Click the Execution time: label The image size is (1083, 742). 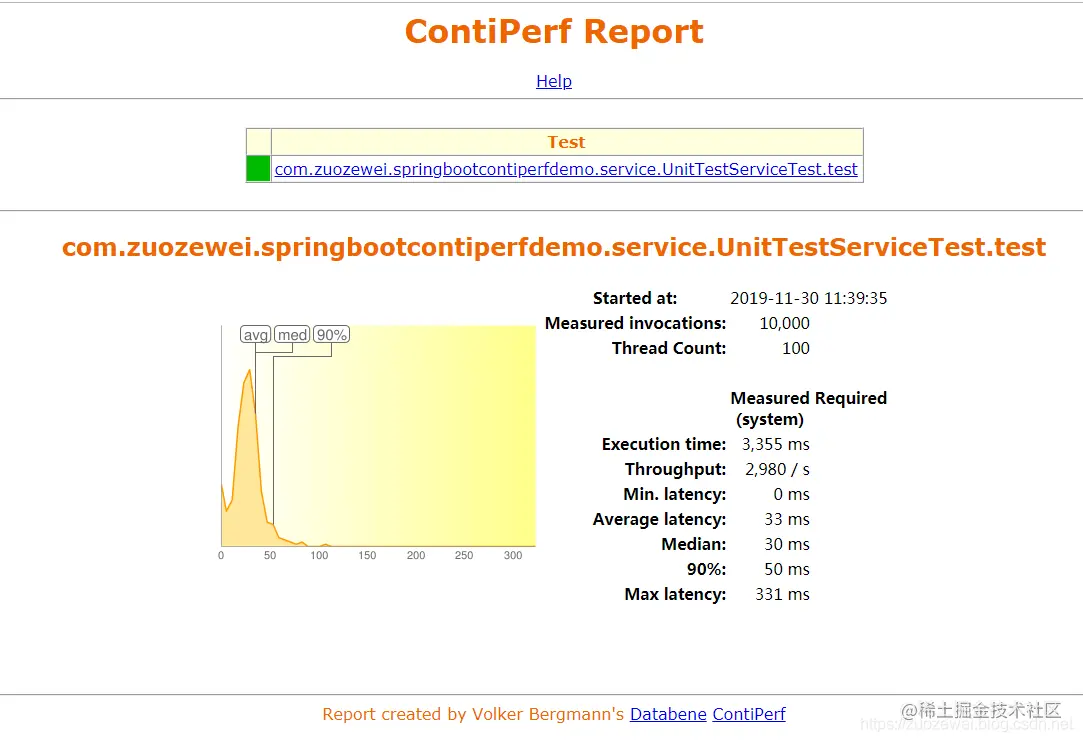tap(664, 444)
